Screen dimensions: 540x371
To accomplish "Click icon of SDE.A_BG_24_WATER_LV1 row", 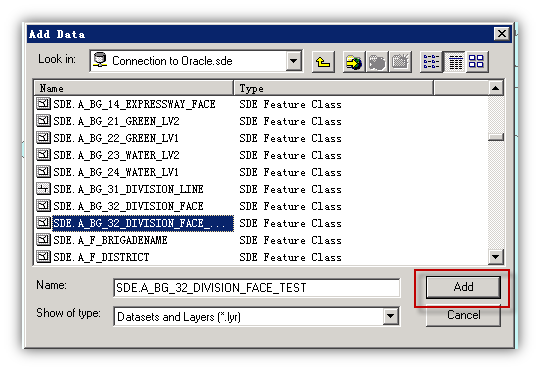I will pos(43,172).
